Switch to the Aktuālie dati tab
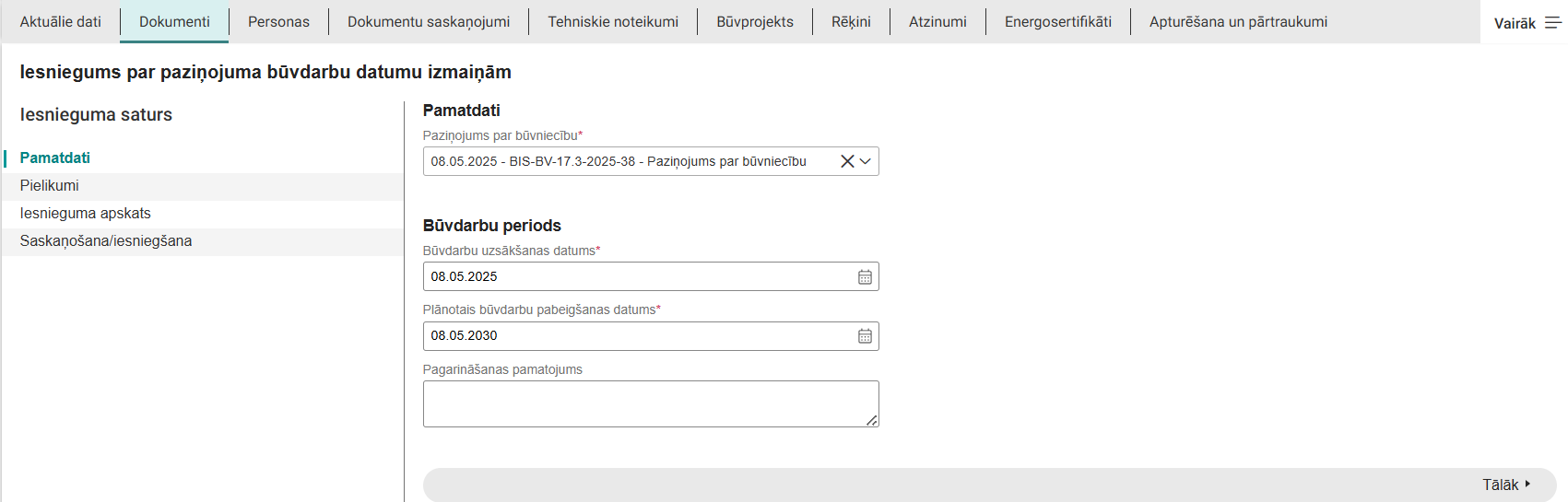Screen dimensions: 1568x502 (61, 22)
